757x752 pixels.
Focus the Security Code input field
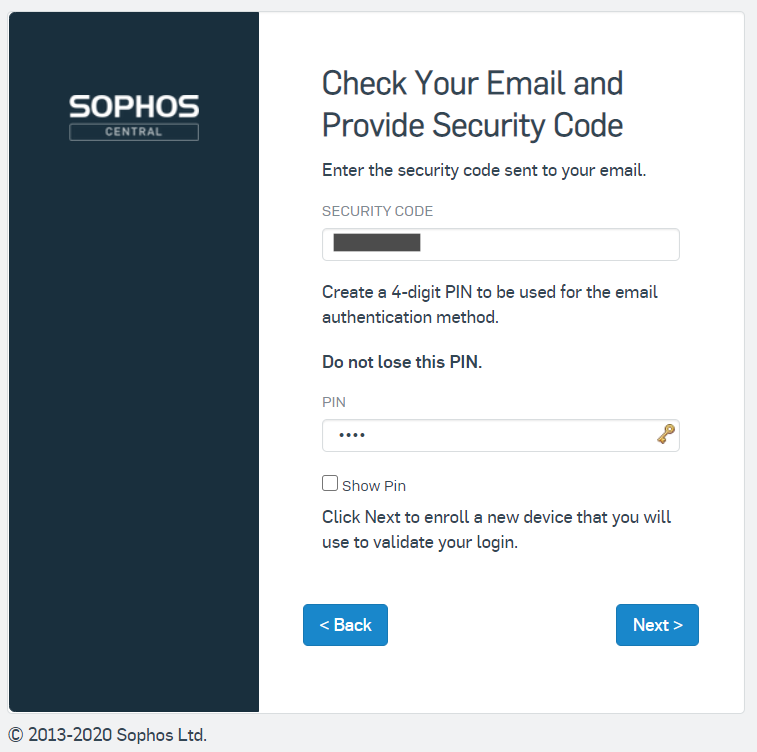(x=501, y=244)
